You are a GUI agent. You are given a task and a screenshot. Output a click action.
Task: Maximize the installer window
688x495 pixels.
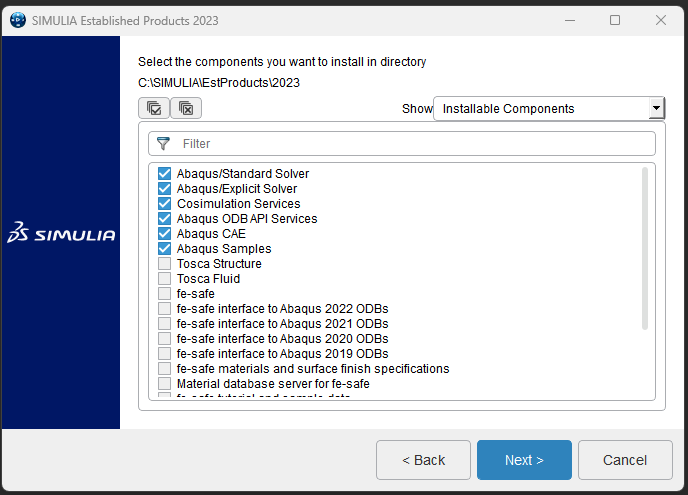(615, 20)
